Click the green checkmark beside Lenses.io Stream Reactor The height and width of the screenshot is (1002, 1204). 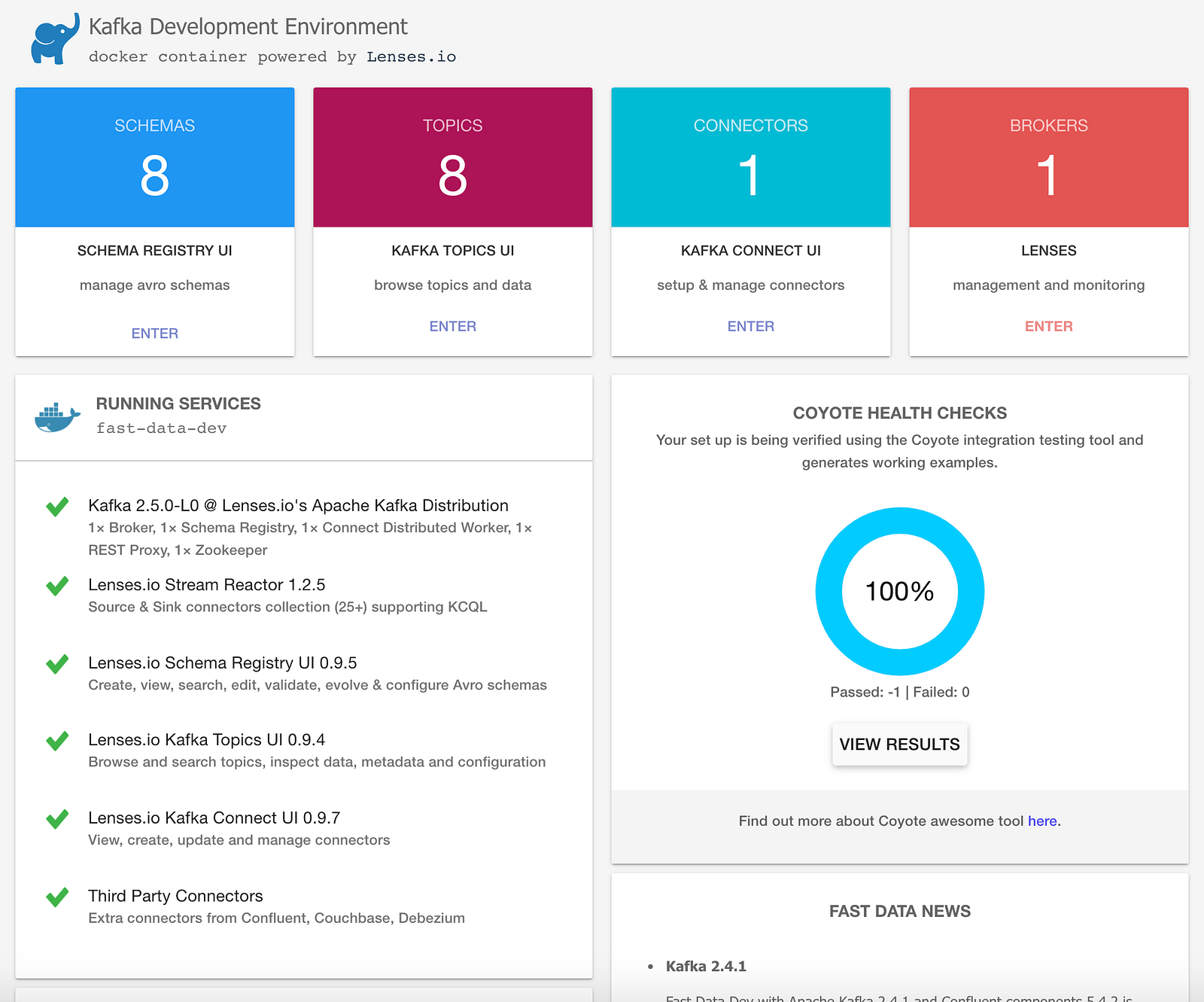pos(57,586)
